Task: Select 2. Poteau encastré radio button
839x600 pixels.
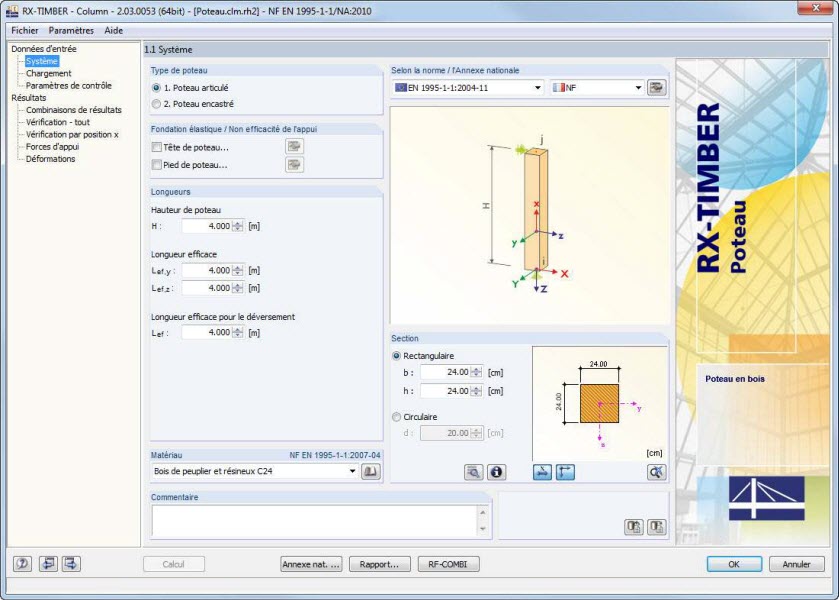Action: pyautogui.click(x=156, y=104)
